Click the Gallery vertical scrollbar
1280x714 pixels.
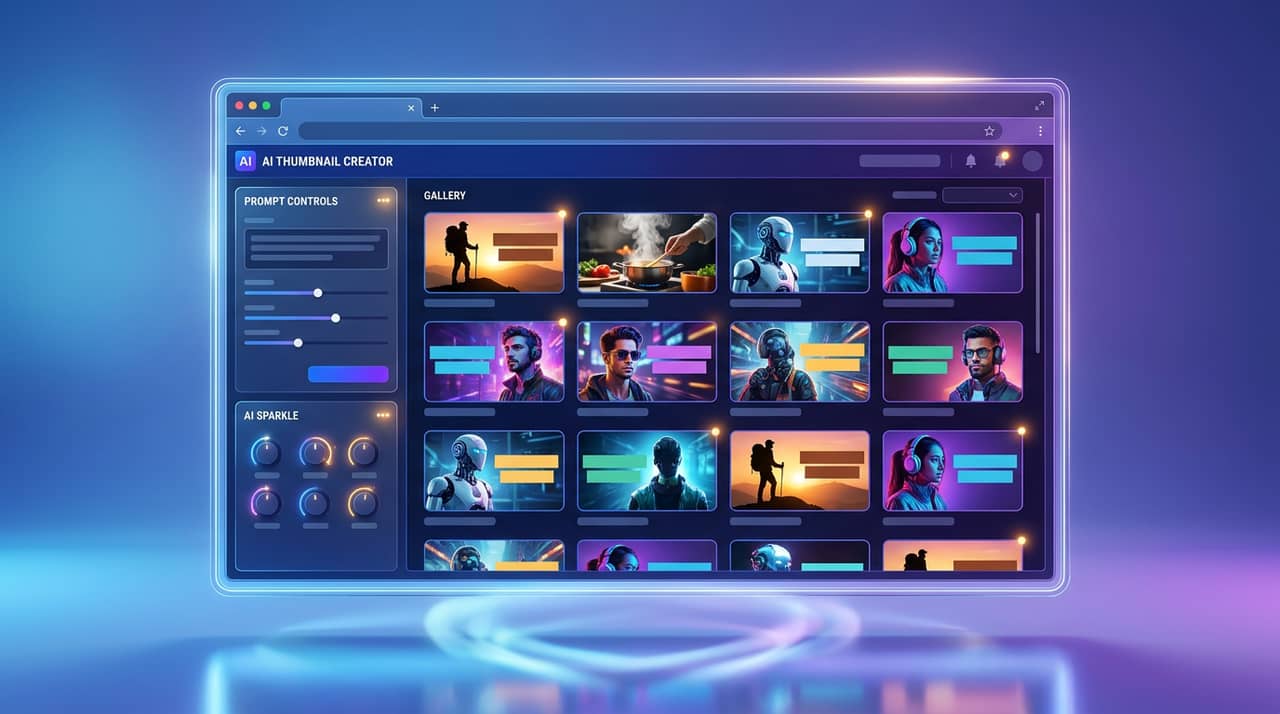pyautogui.click(x=1038, y=282)
